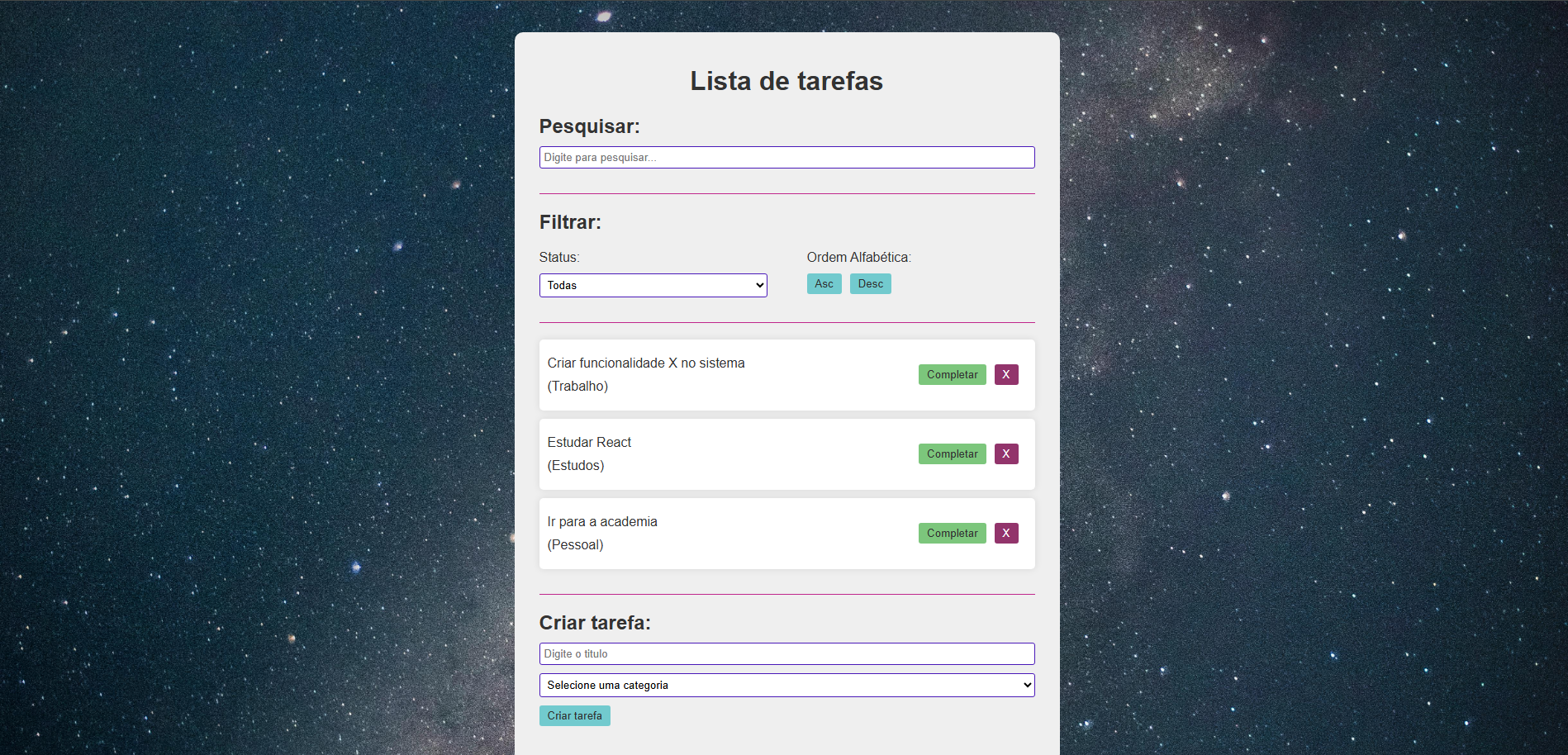Screen dimensions: 1568x755
Task: Delete the 'Ir para a academia' task
Action: coord(1005,533)
